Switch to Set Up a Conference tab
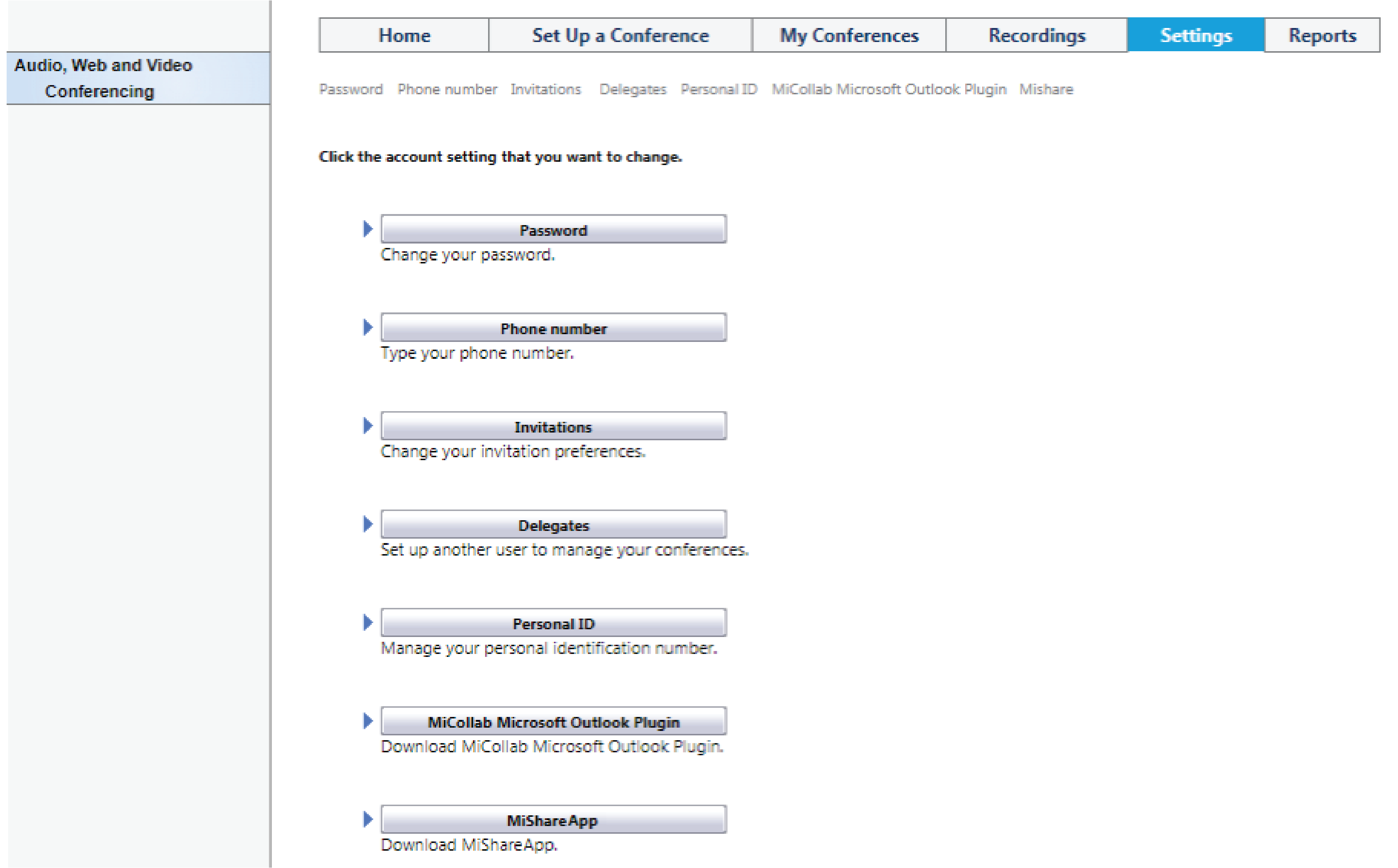 (620, 36)
